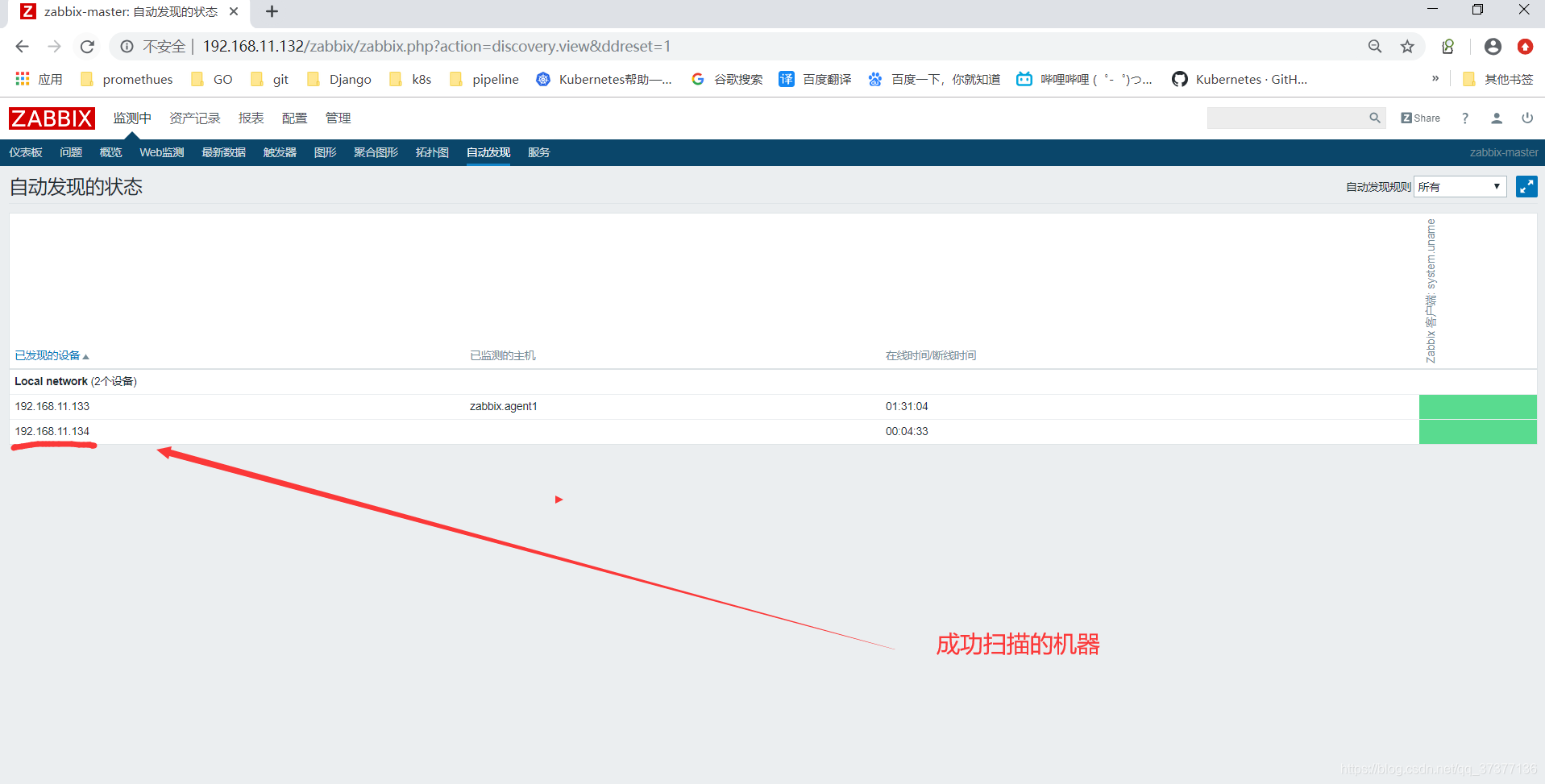This screenshot has height=784, width=1545.
Task: Open a new browser tab
Action: 272,11
